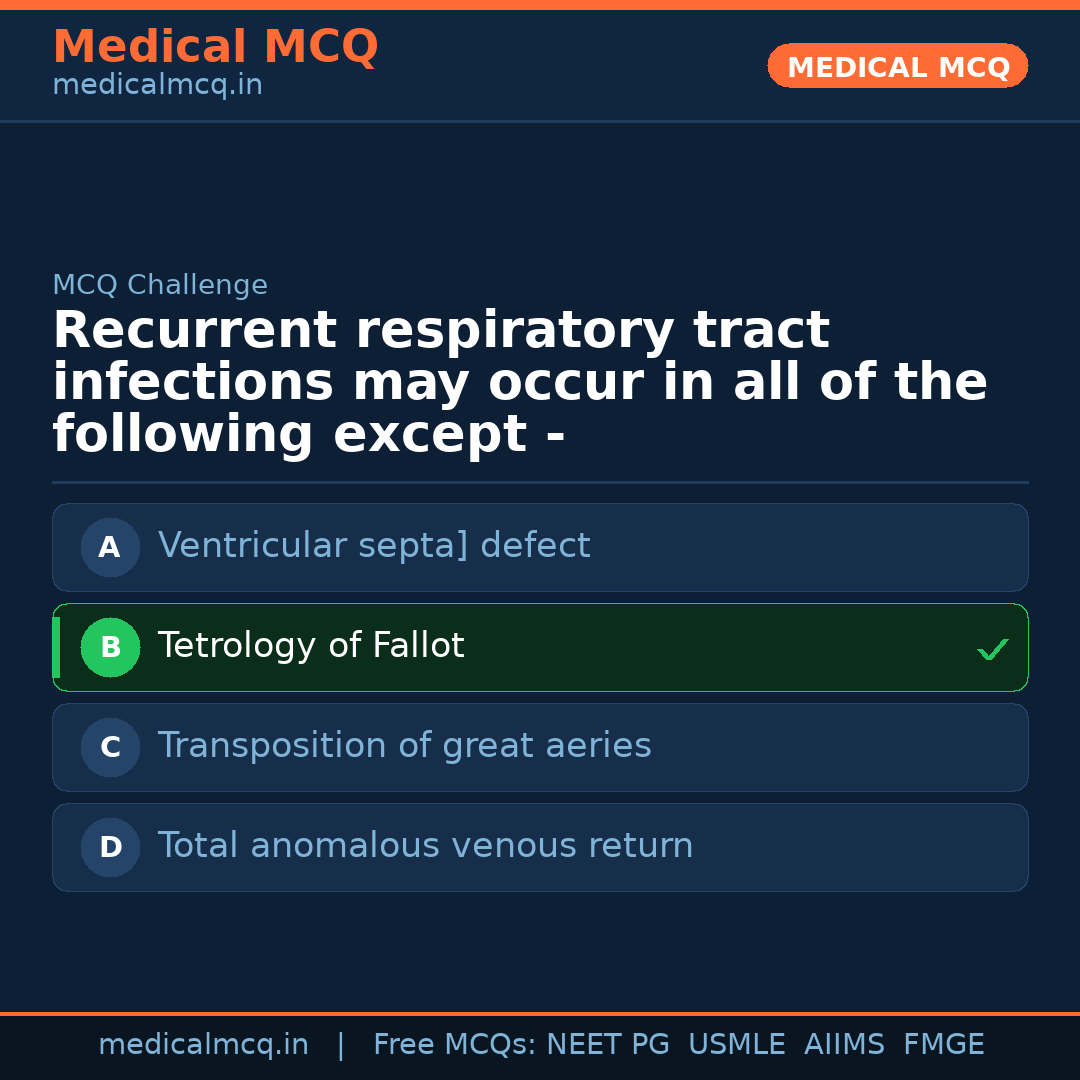This screenshot has height=1080, width=1080.
Task: Expand the MCQ Challenge header
Action: point(160,285)
